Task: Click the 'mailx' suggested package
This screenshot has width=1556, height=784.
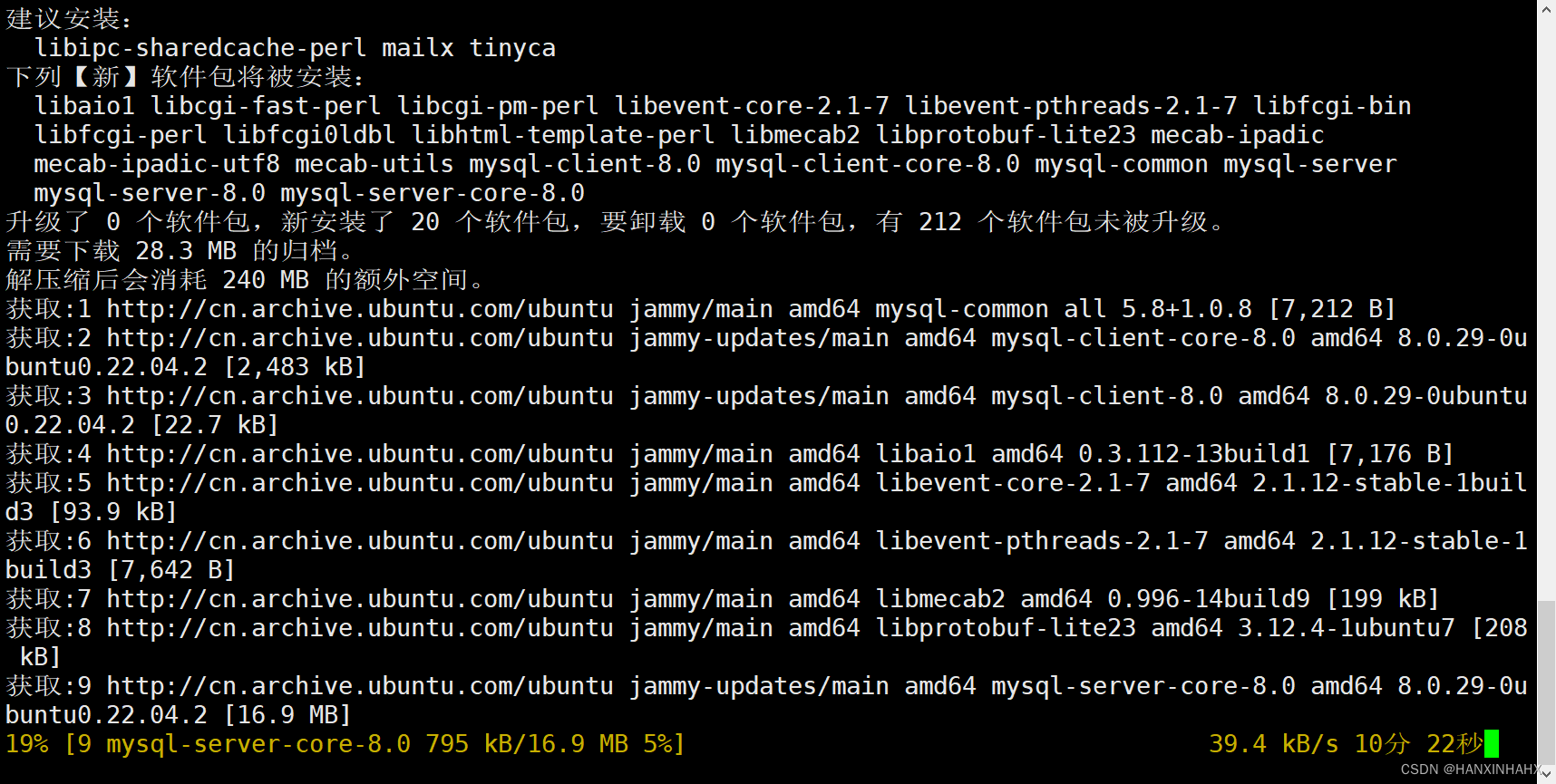Action: 418,48
